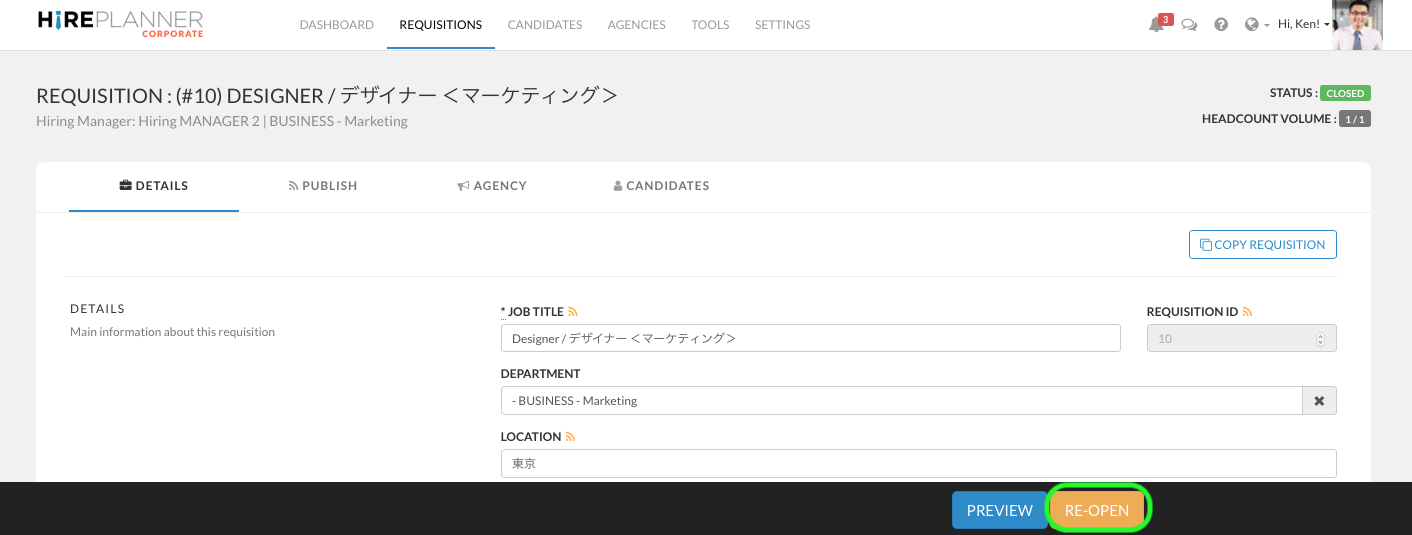1412x535 pixels.
Task: Open the Agencies menu
Action: [636, 25]
